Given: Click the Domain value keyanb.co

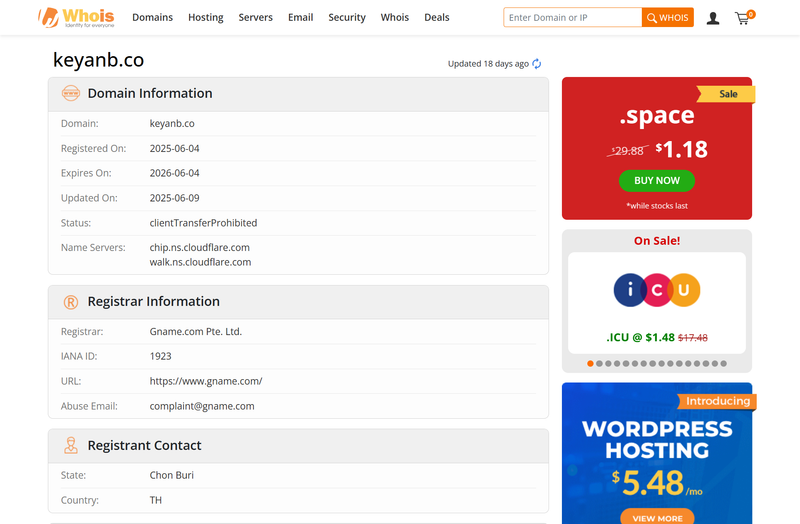Looking at the screenshot, I should [172, 123].
